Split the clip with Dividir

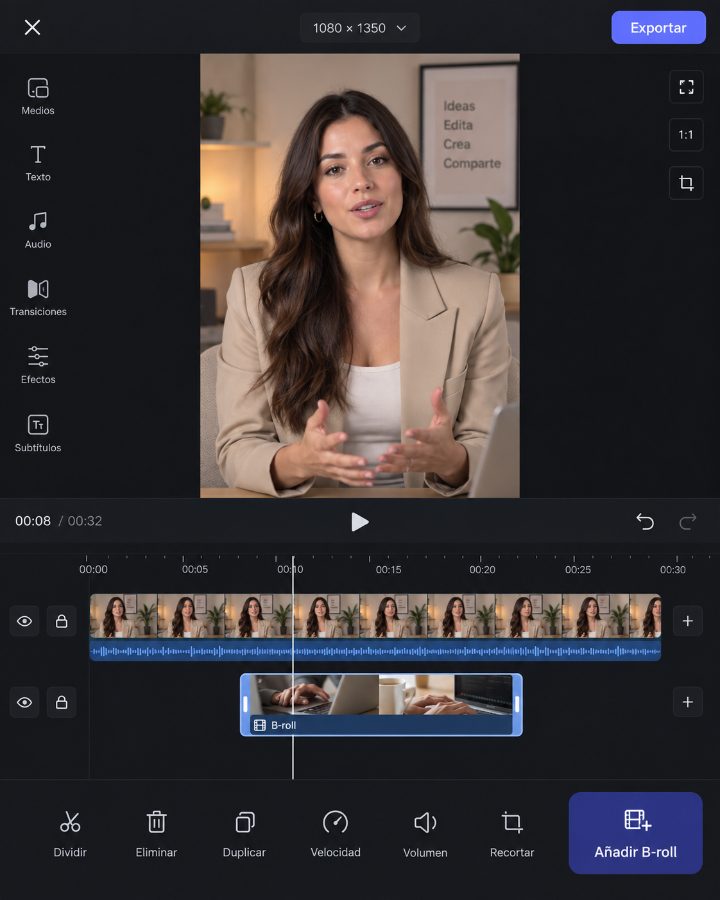point(70,834)
